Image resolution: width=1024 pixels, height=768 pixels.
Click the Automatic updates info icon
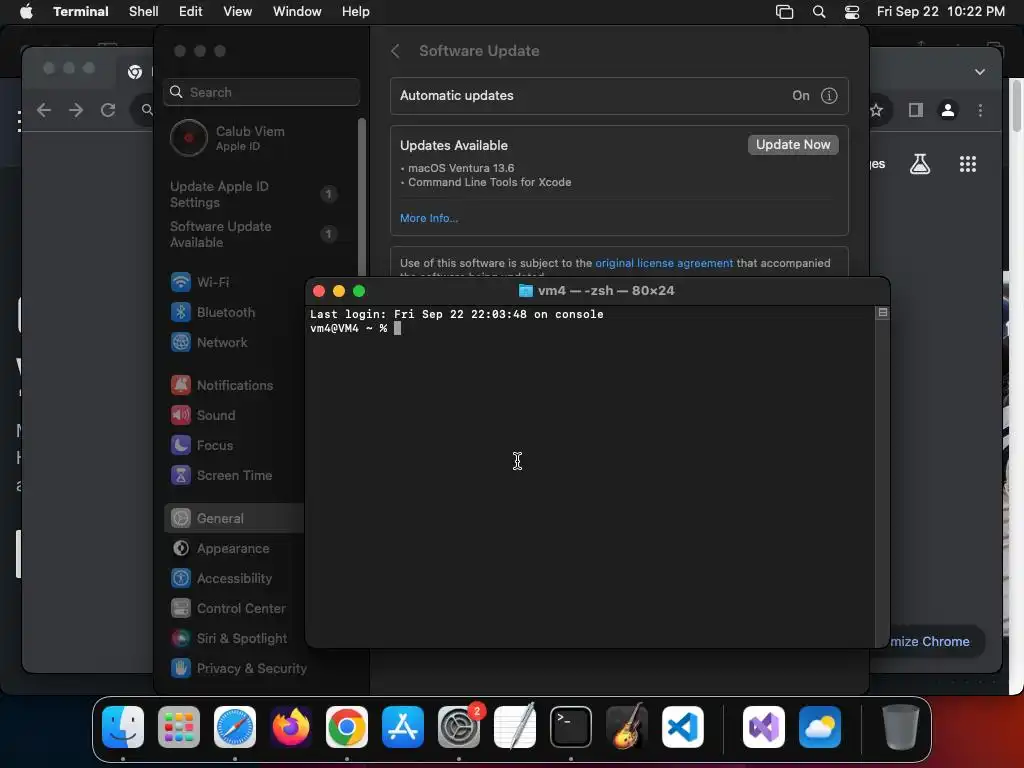click(x=829, y=95)
